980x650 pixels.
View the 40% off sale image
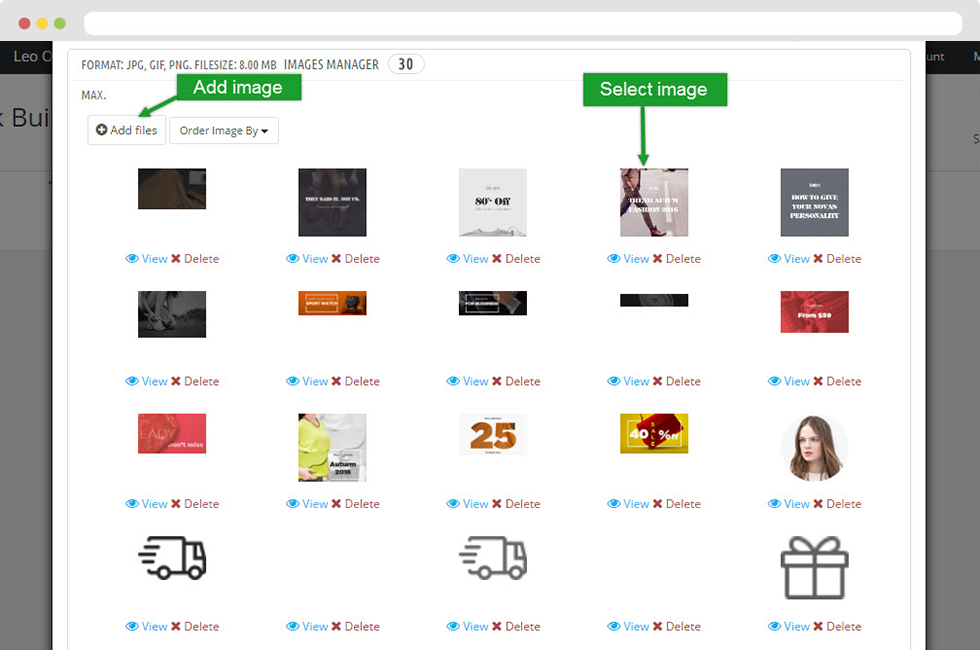628,504
